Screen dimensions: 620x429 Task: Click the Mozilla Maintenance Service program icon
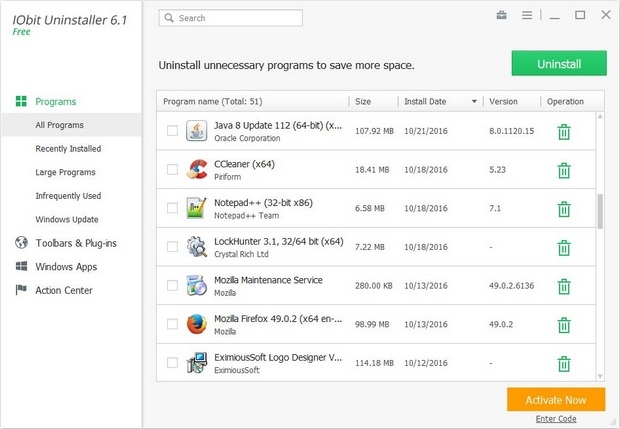point(197,285)
